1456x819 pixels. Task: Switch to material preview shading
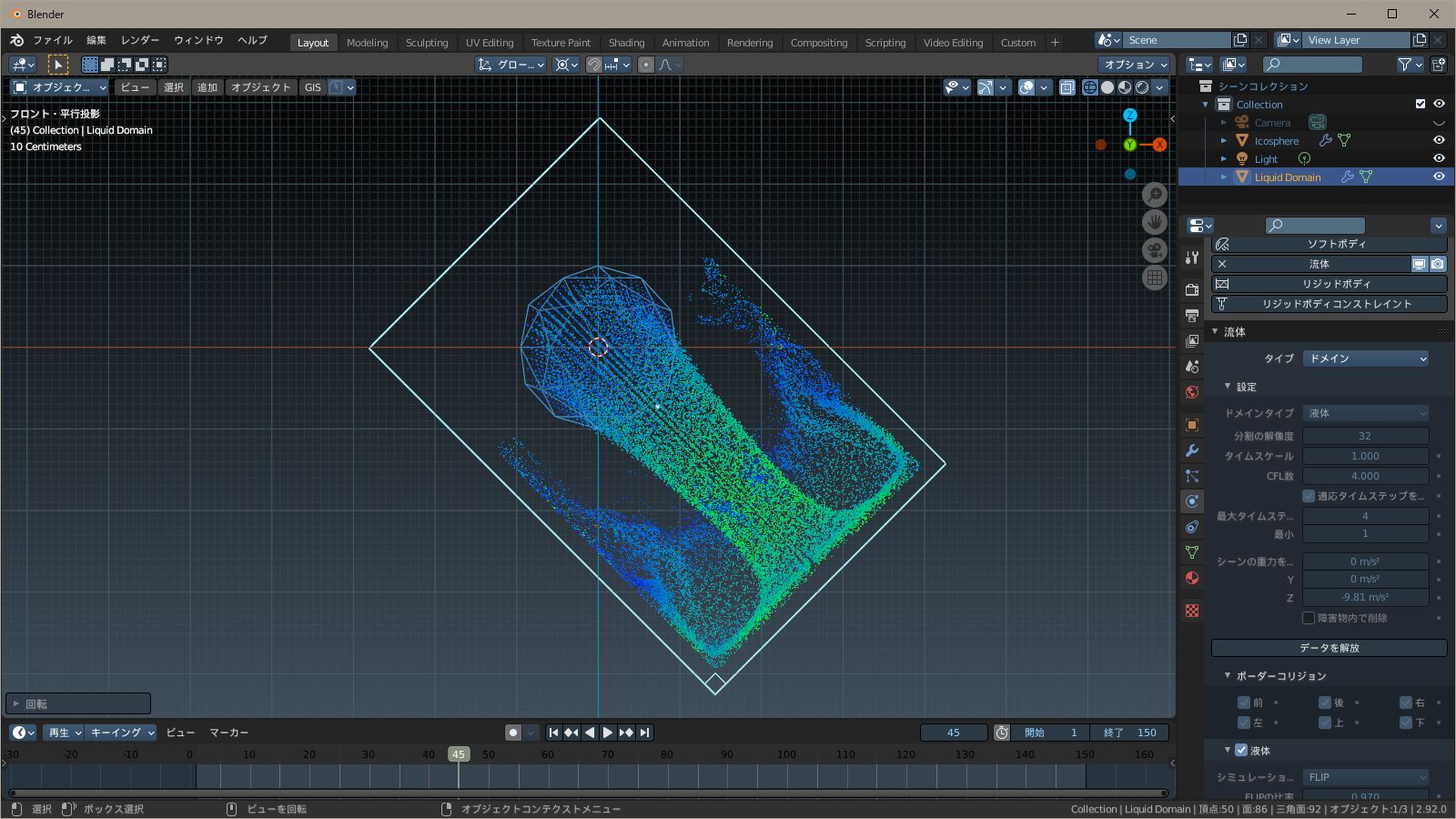click(1125, 87)
